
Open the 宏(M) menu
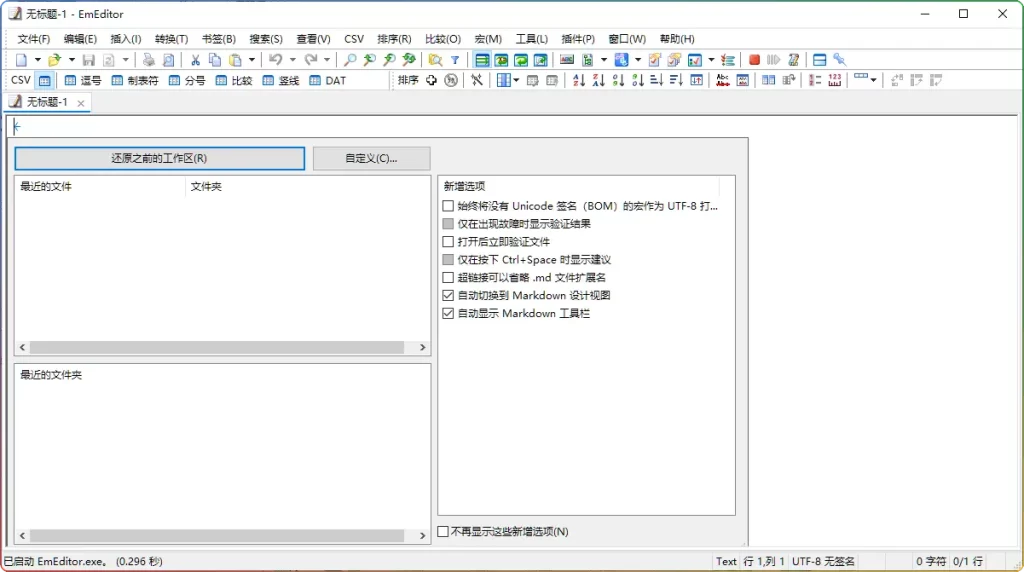(x=488, y=39)
